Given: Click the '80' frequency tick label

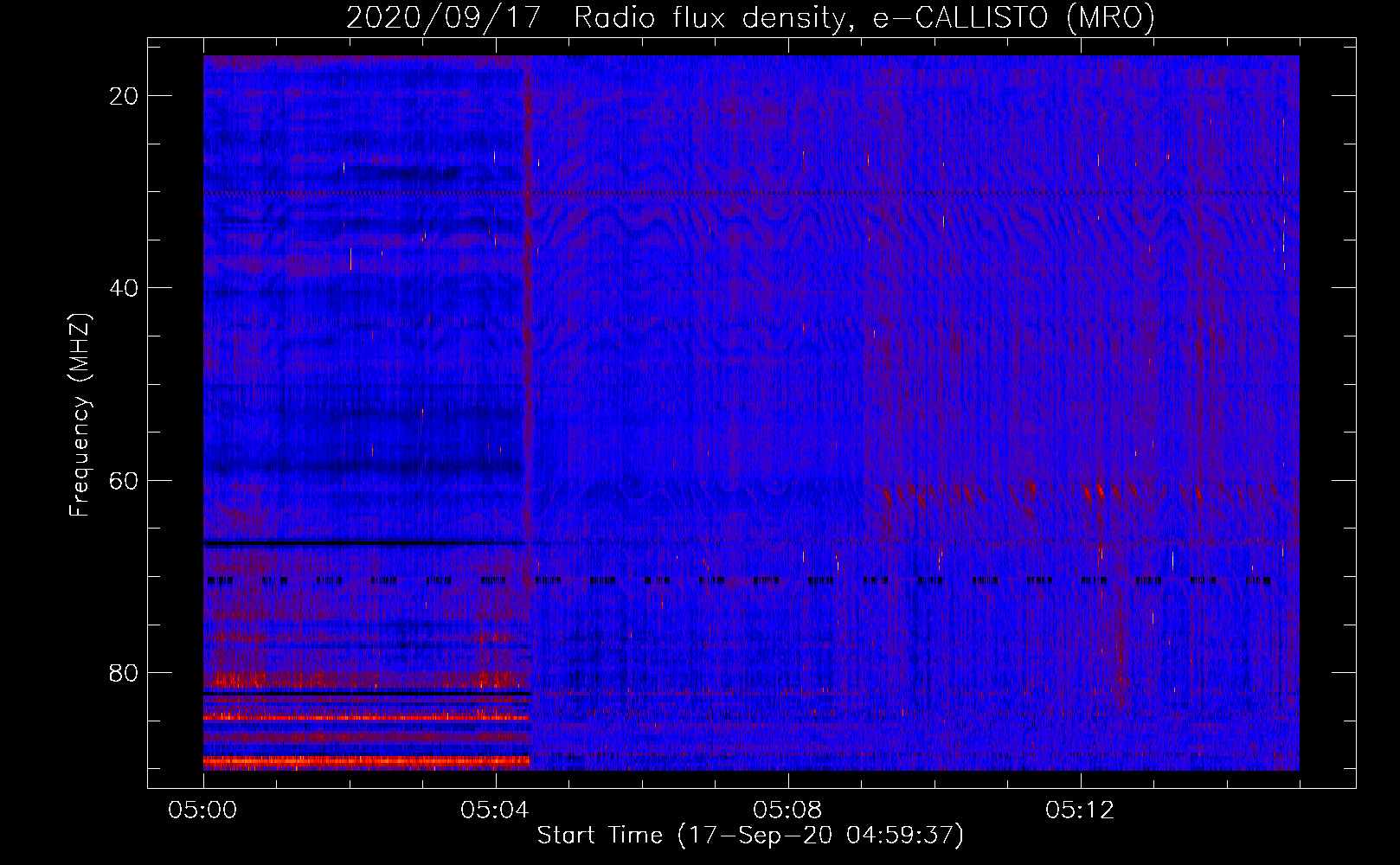Looking at the screenshot, I should (125, 672).
